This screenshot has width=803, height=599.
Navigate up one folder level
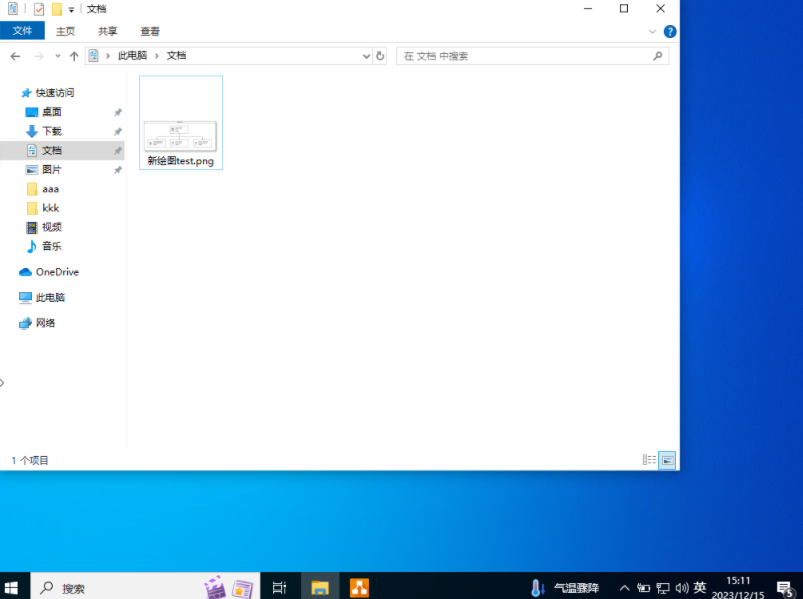(x=74, y=56)
